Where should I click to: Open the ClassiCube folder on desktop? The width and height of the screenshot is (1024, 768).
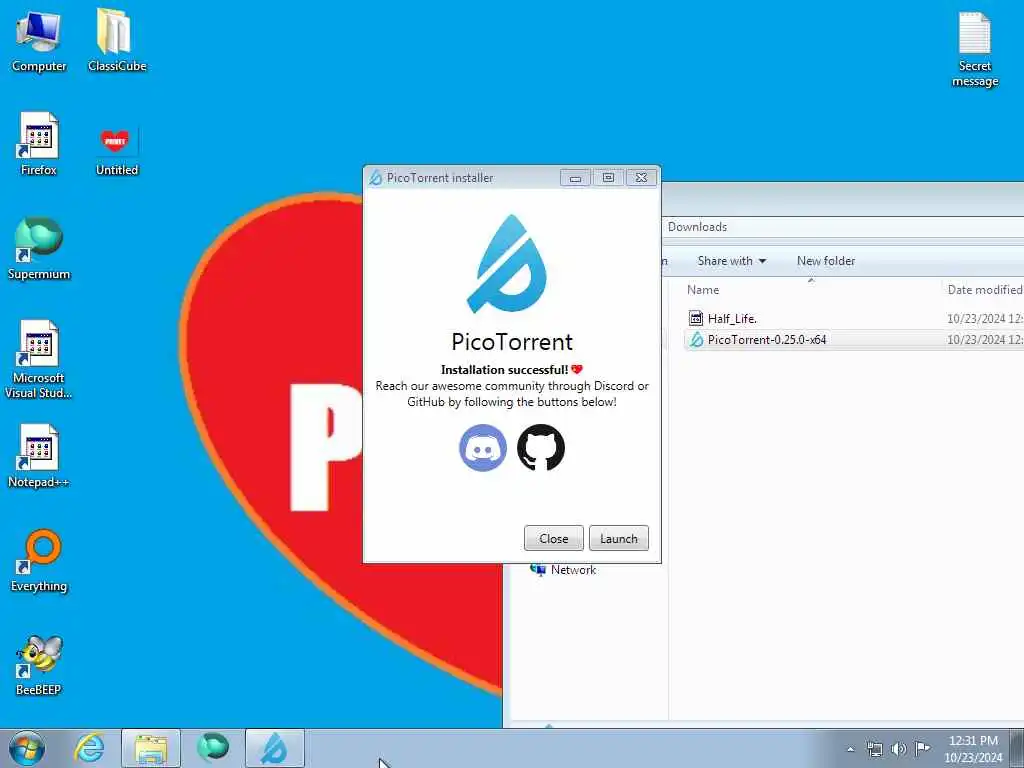point(117,41)
